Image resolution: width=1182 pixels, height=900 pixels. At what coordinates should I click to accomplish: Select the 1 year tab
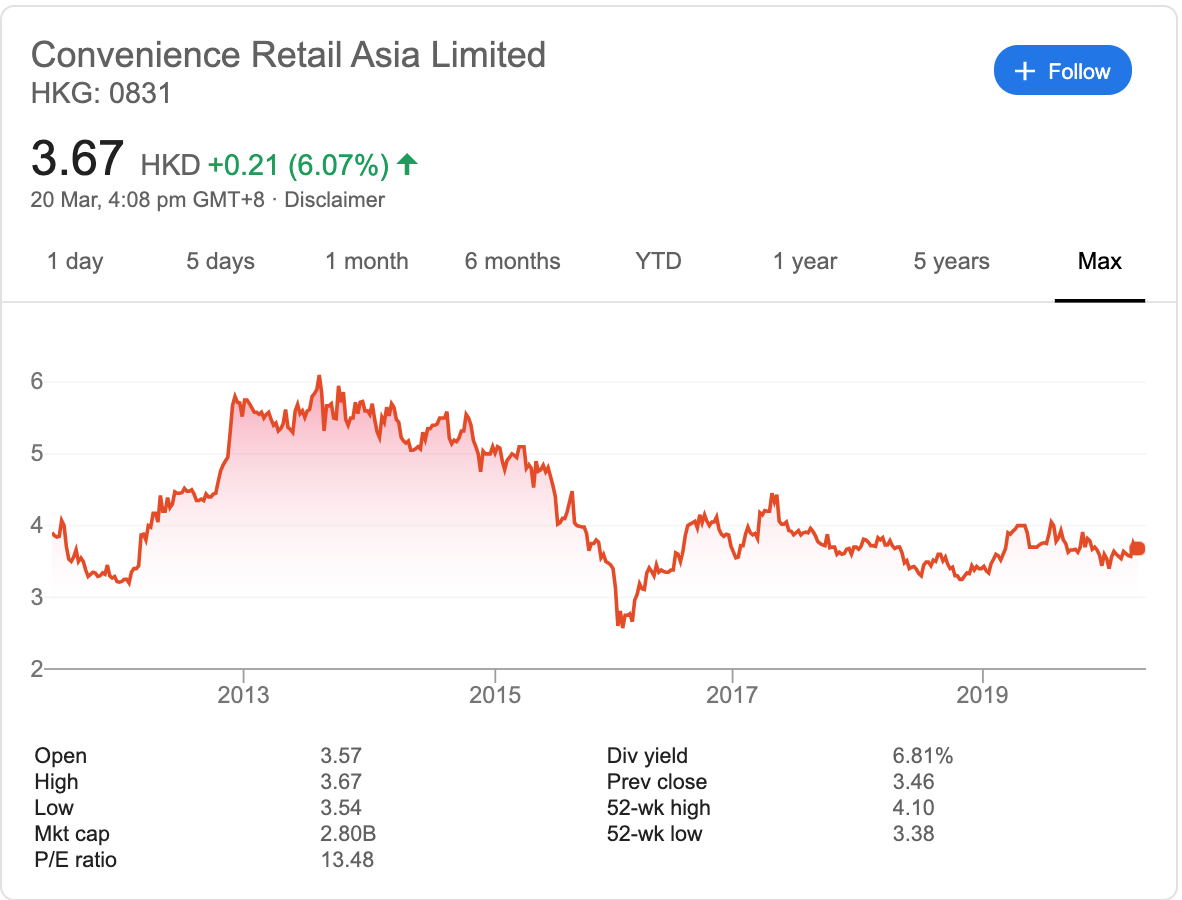[x=804, y=262]
